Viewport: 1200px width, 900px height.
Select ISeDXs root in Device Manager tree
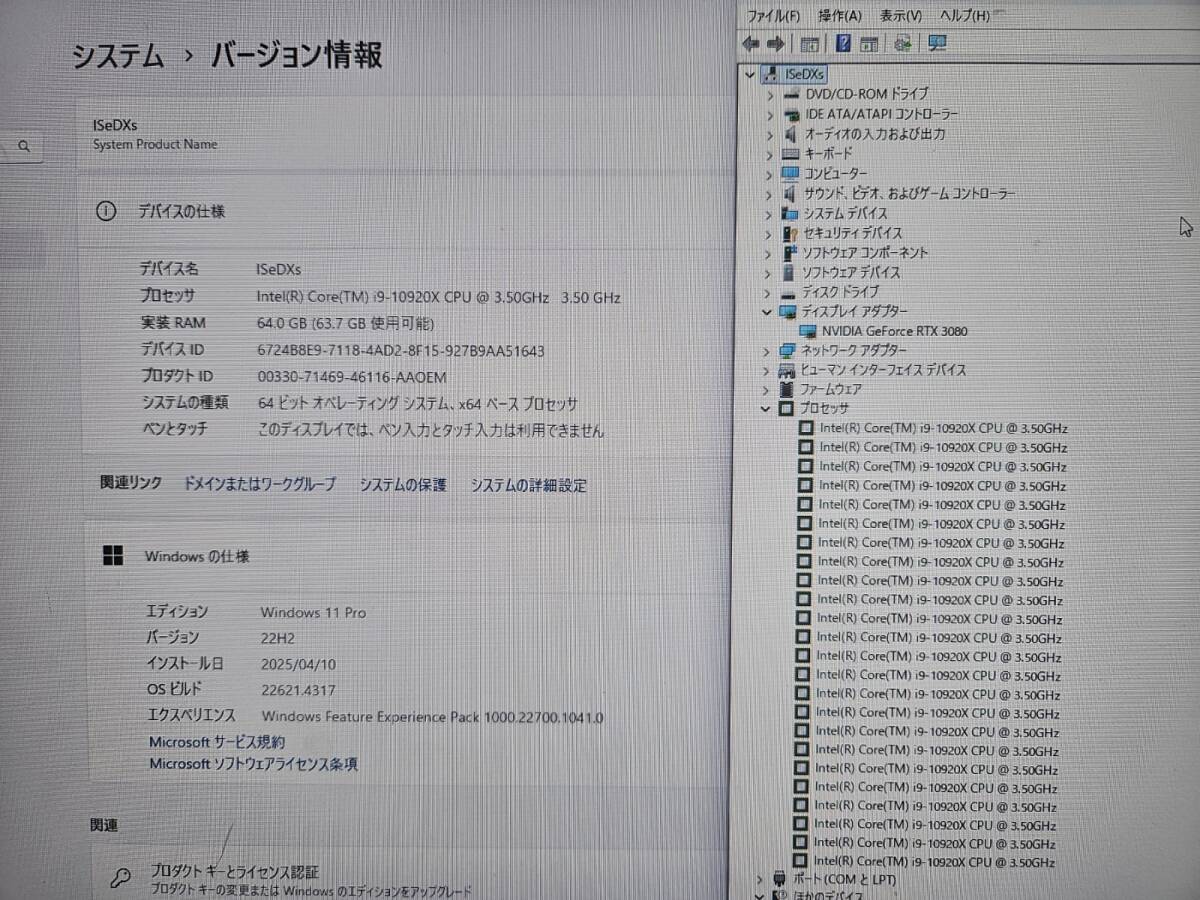click(806, 74)
